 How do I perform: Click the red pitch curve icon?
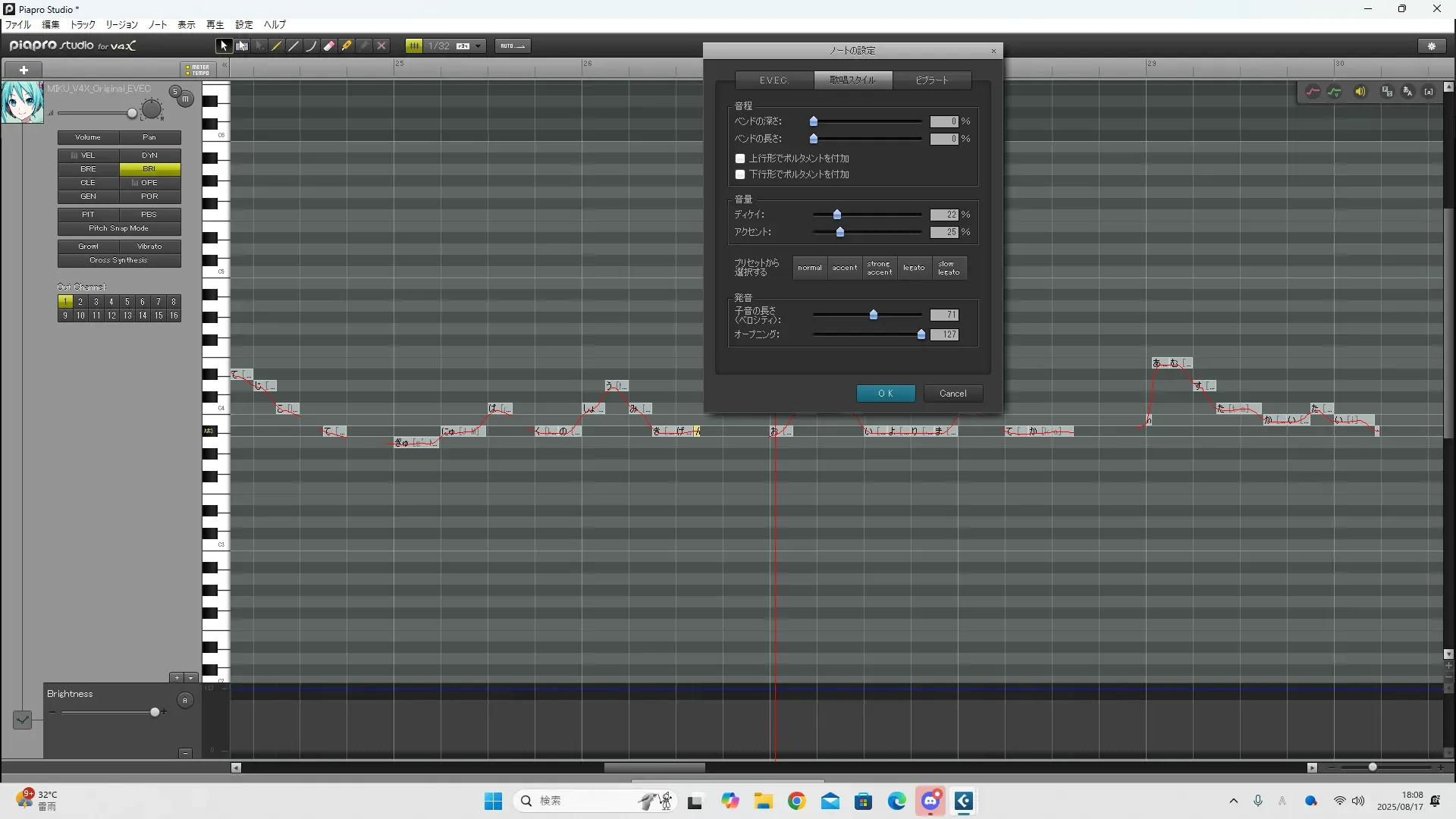pos(1313,92)
